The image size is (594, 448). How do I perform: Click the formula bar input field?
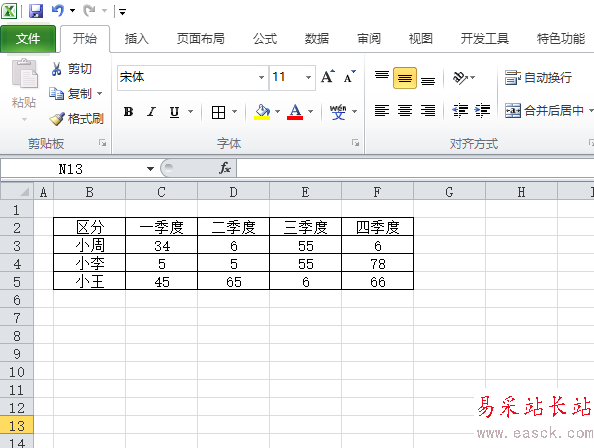(415, 168)
